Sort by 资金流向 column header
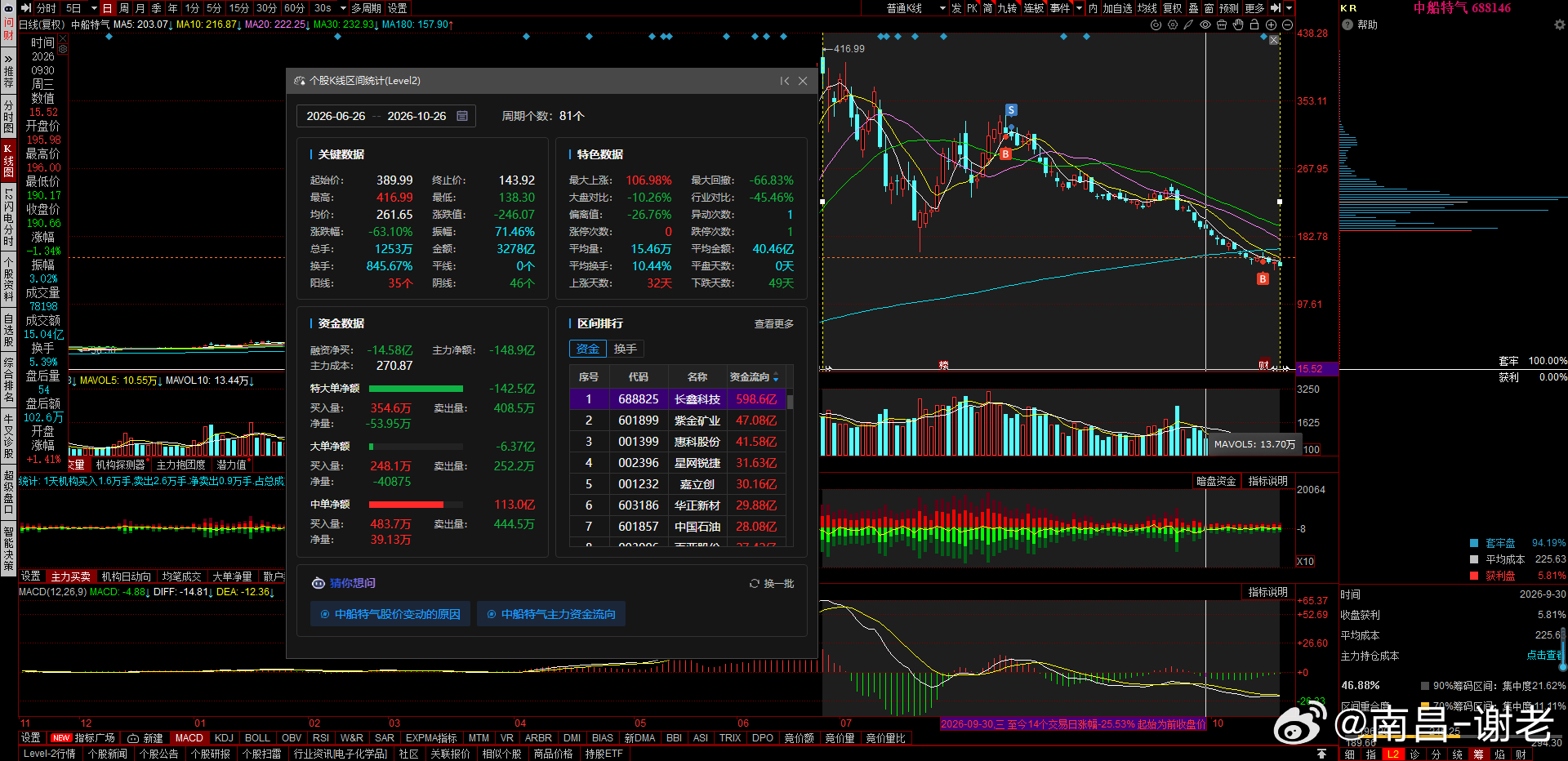Image resolution: width=1568 pixels, height=761 pixels. 754,377
